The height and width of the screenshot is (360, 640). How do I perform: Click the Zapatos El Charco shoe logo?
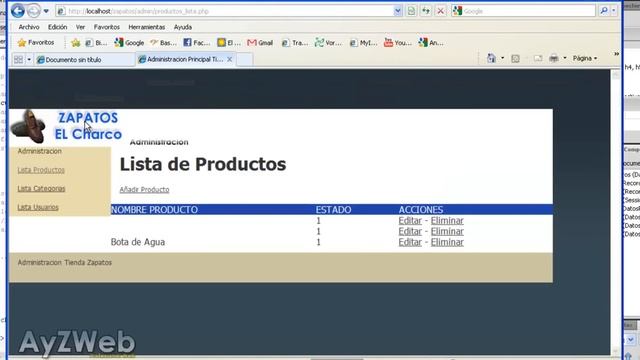pyautogui.click(x=66, y=127)
